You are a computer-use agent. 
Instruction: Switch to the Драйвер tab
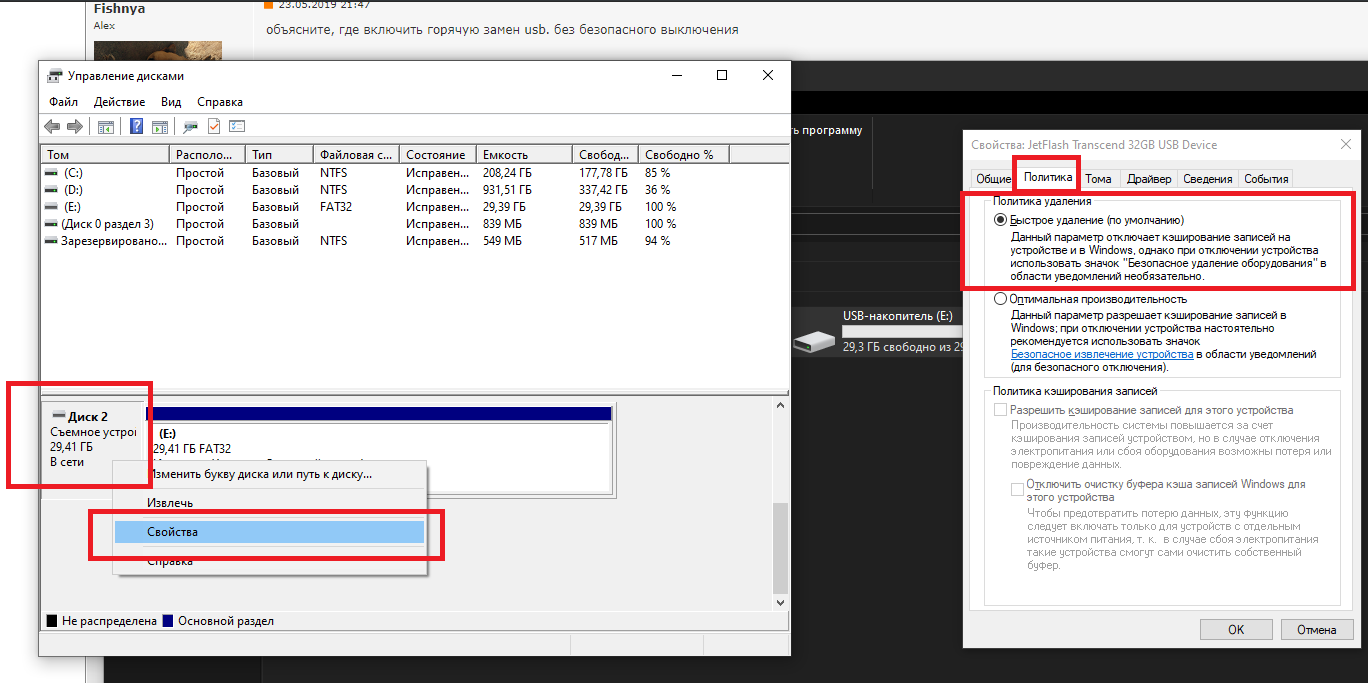click(1149, 179)
